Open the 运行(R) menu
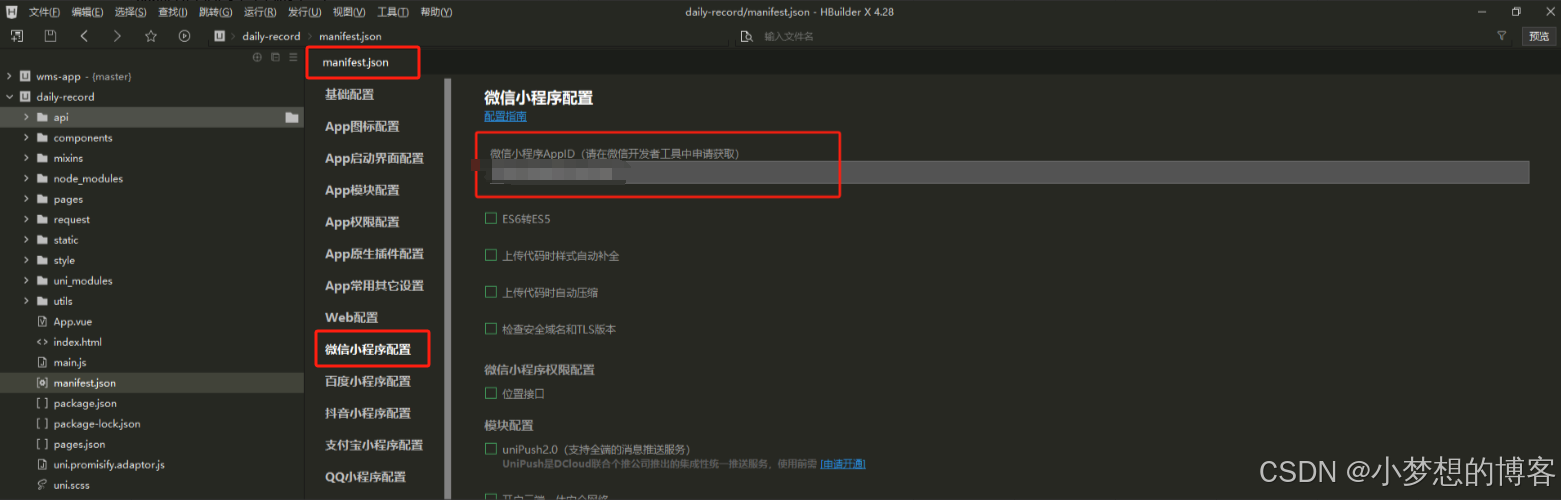The image size is (1561, 500). pyautogui.click(x=260, y=12)
